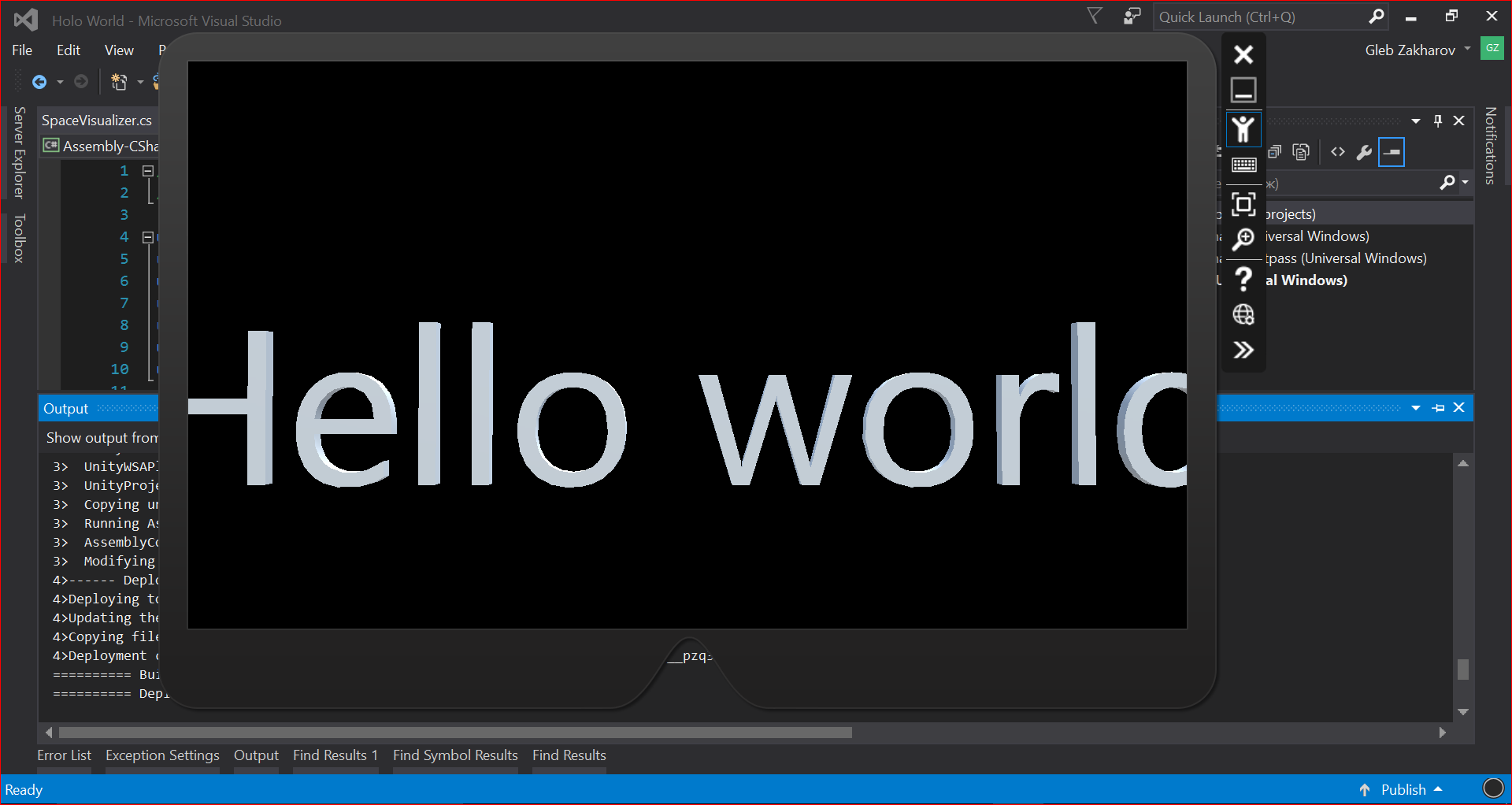Unpin the bottom right tool window
This screenshot has width=1512, height=805.
[x=1439, y=407]
